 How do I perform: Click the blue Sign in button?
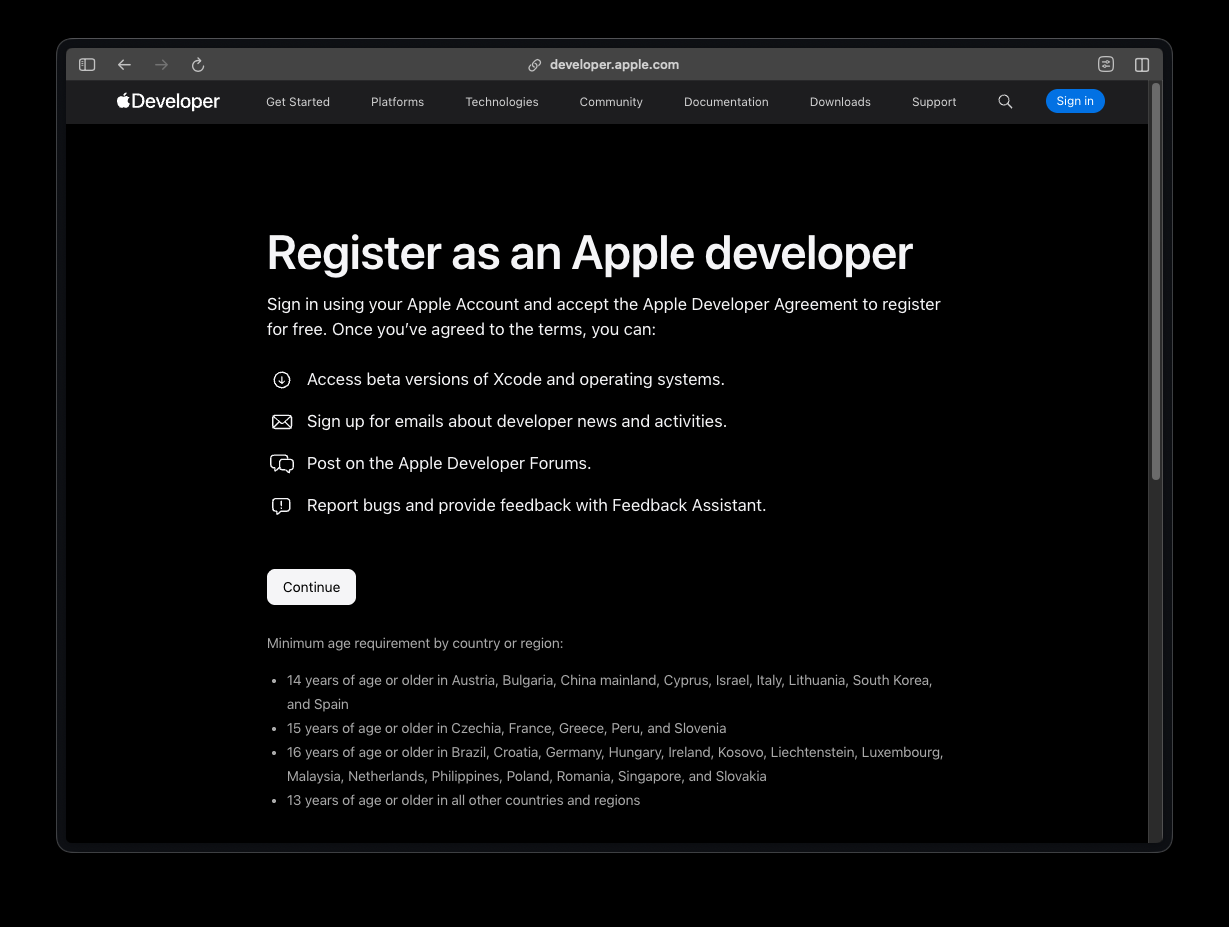[x=1075, y=101]
